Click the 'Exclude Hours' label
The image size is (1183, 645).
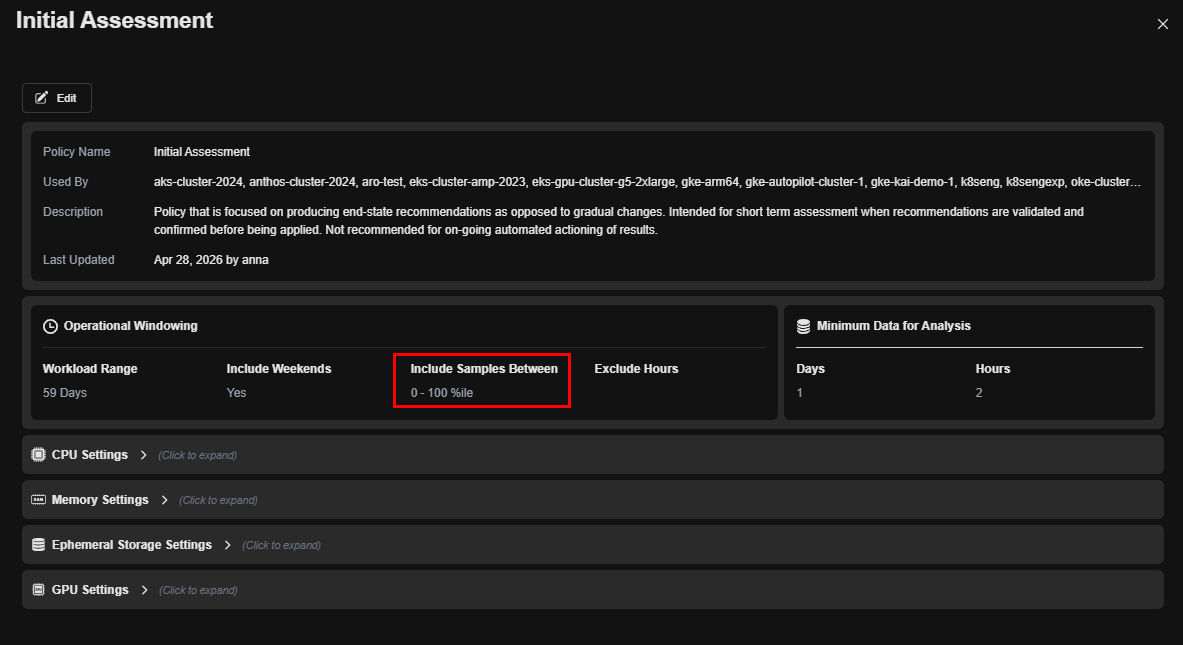pos(636,369)
